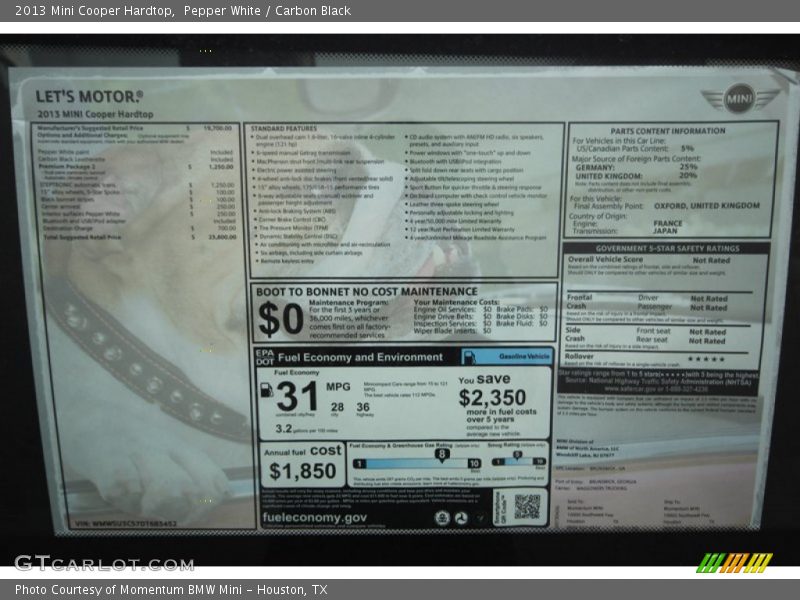Click "OXFORD, UNITED KINGDOM" assembly point
Viewport: 800px width, 600px height.
[707, 206]
